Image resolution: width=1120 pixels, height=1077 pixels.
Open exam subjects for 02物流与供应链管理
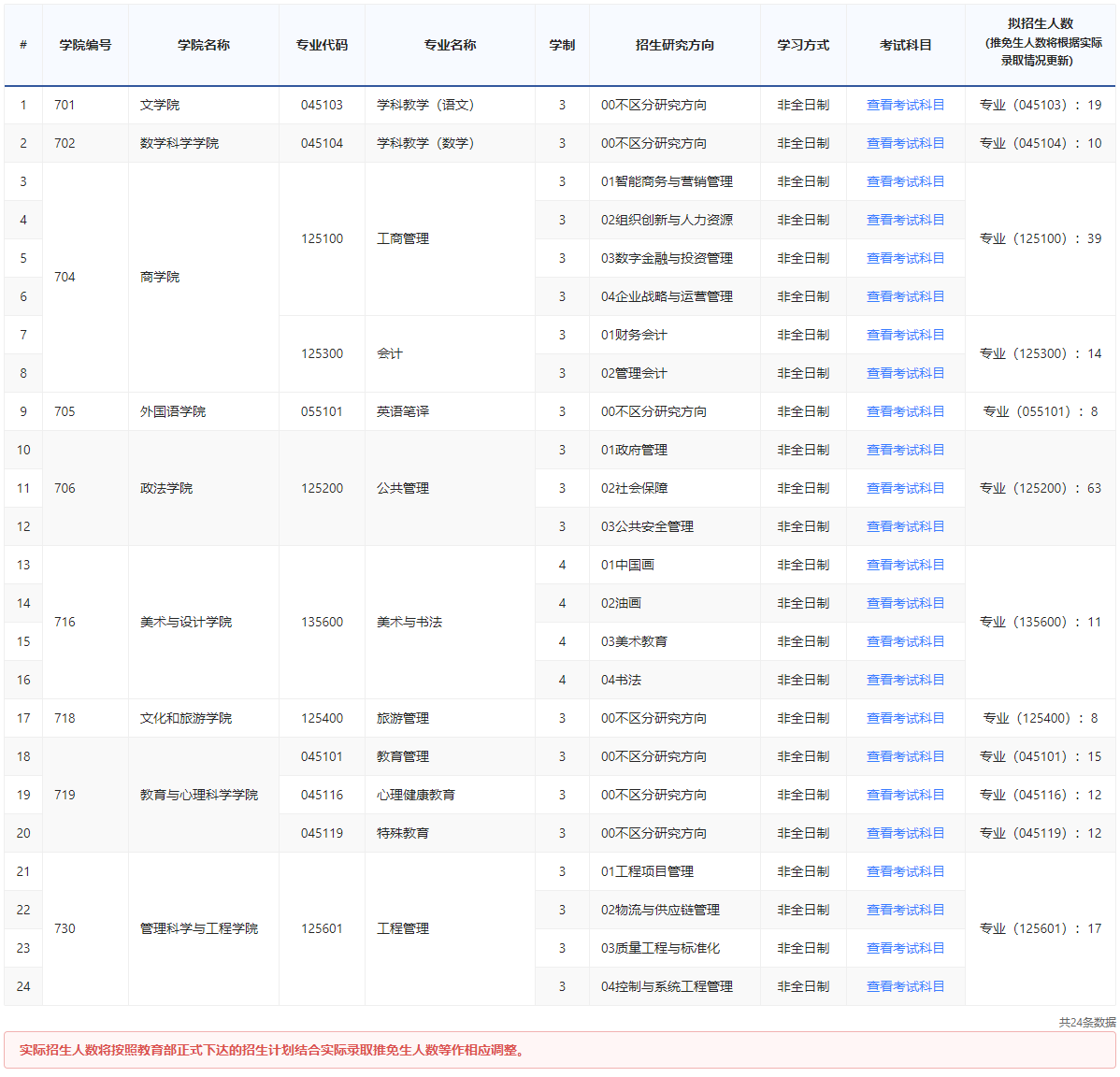point(905,910)
